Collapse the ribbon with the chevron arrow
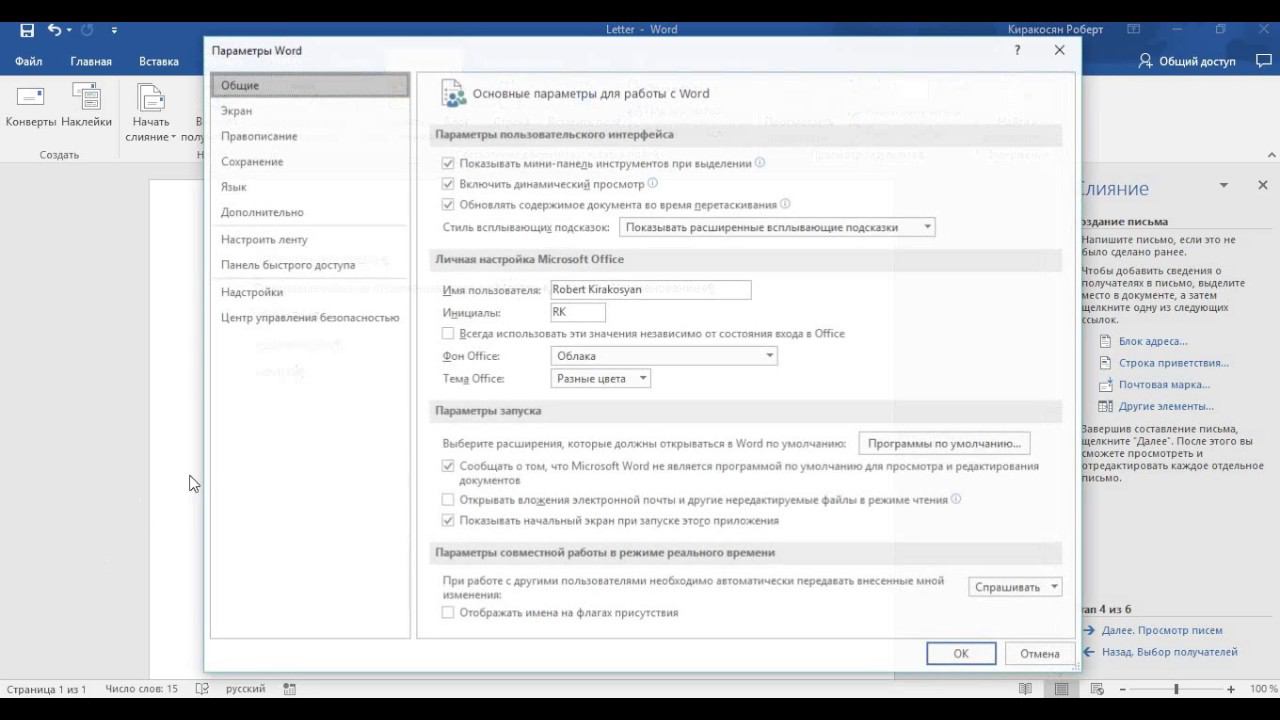The image size is (1280, 720). (1272, 155)
